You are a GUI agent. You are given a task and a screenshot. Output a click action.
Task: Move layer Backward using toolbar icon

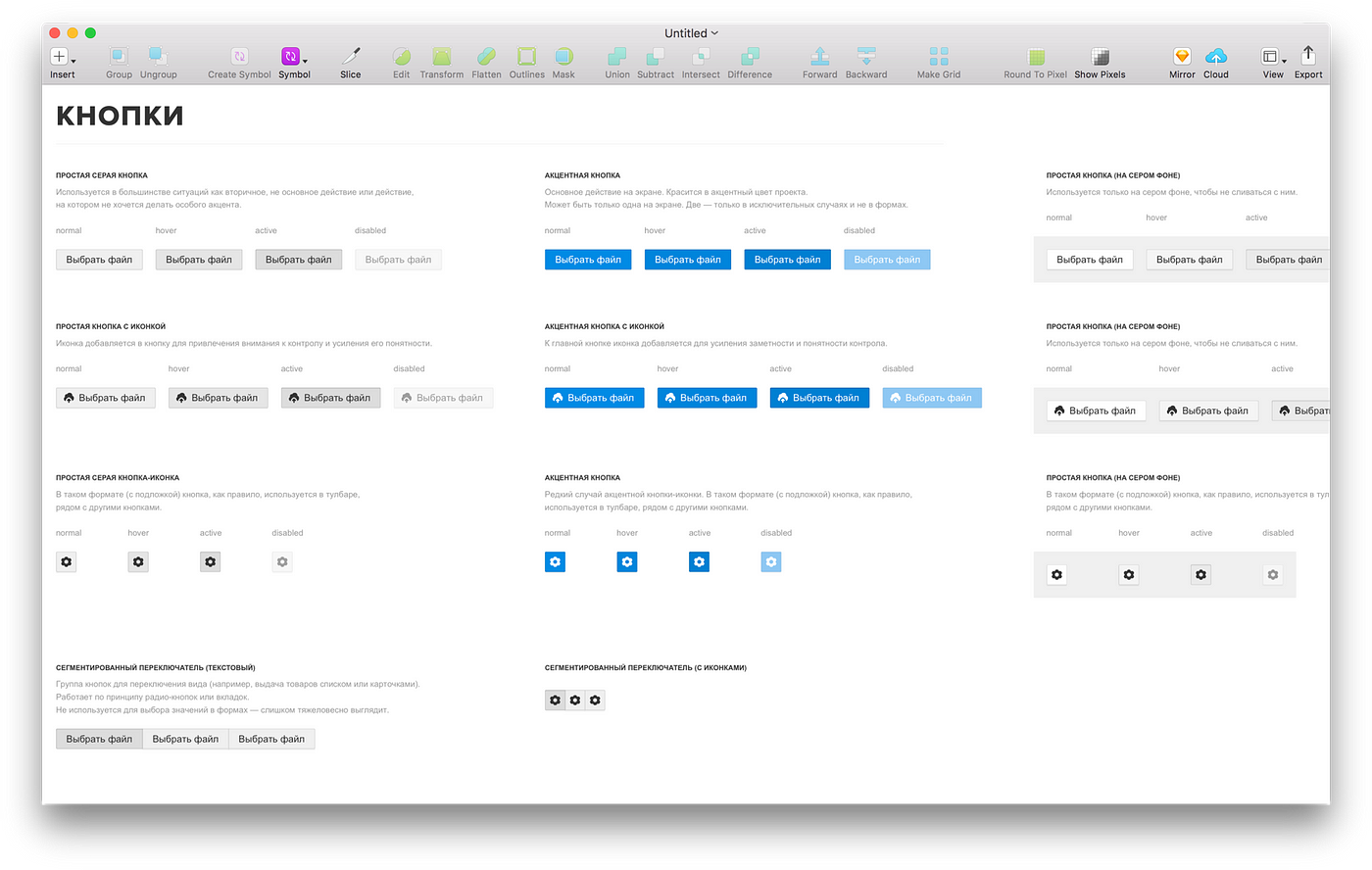click(x=866, y=56)
